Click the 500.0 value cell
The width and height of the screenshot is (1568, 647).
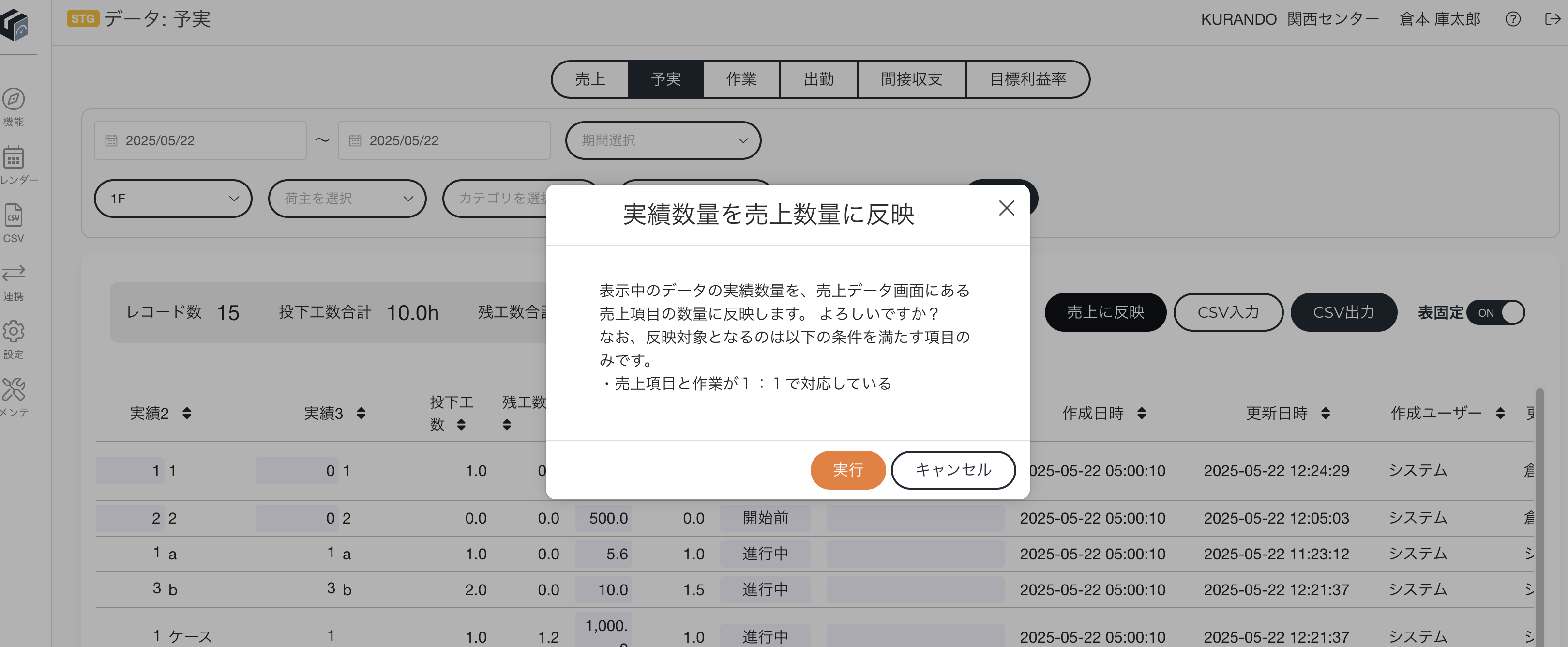click(x=603, y=519)
